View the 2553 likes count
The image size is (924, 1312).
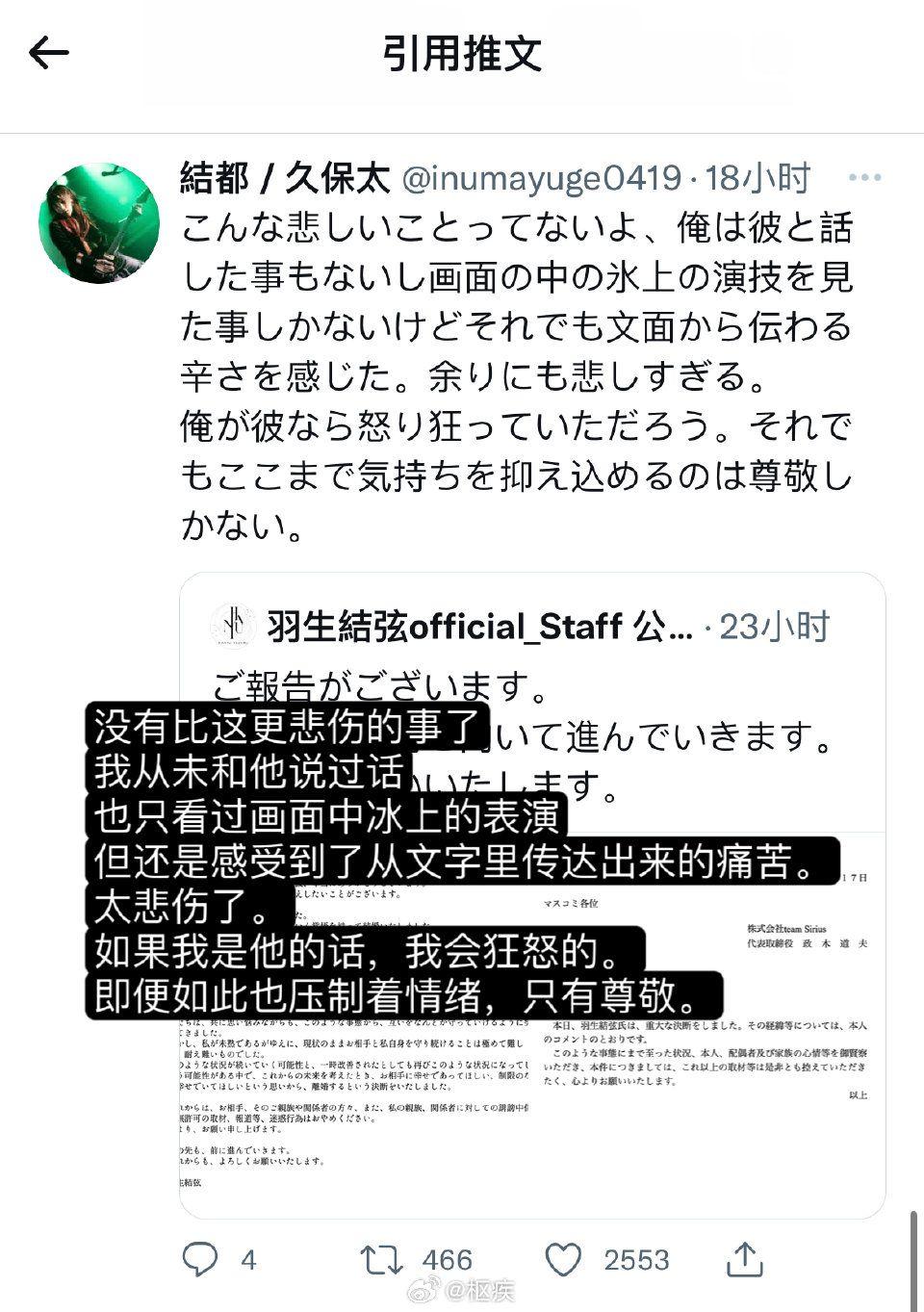636,1260
